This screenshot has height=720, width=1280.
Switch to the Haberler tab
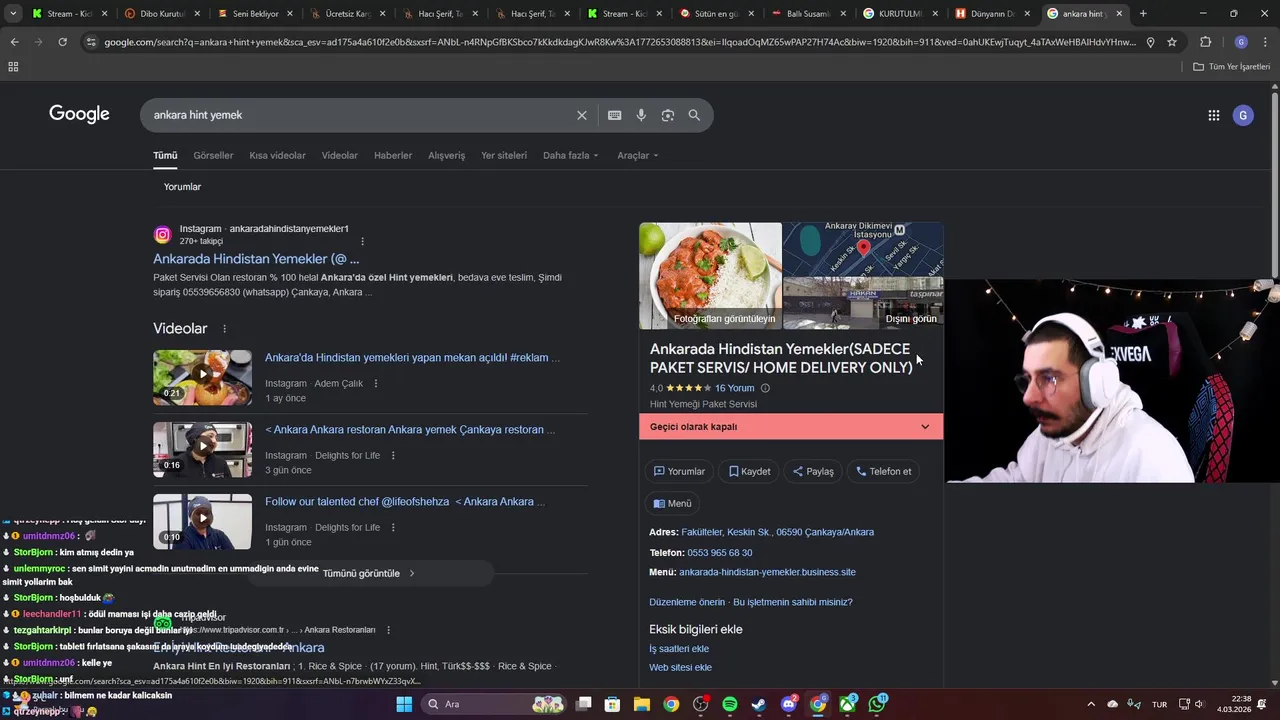click(393, 156)
